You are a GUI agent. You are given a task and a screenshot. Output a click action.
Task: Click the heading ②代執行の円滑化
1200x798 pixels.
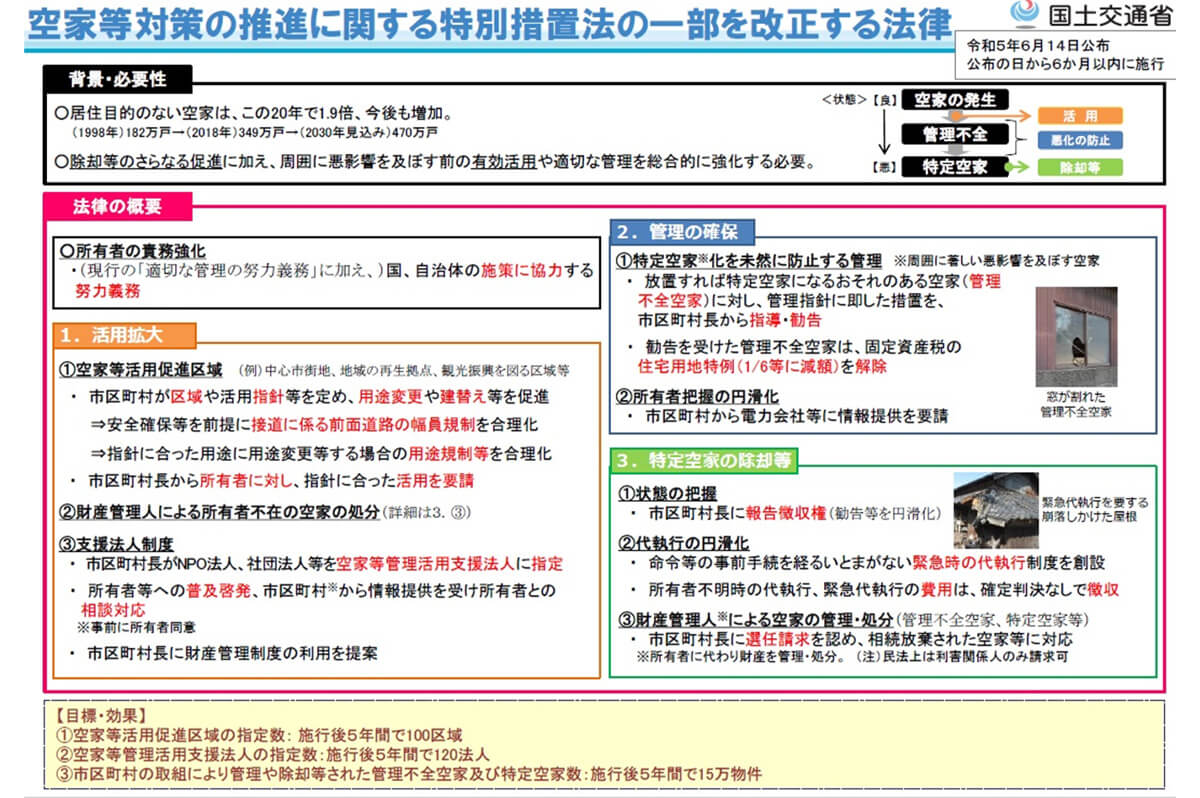tap(683, 542)
